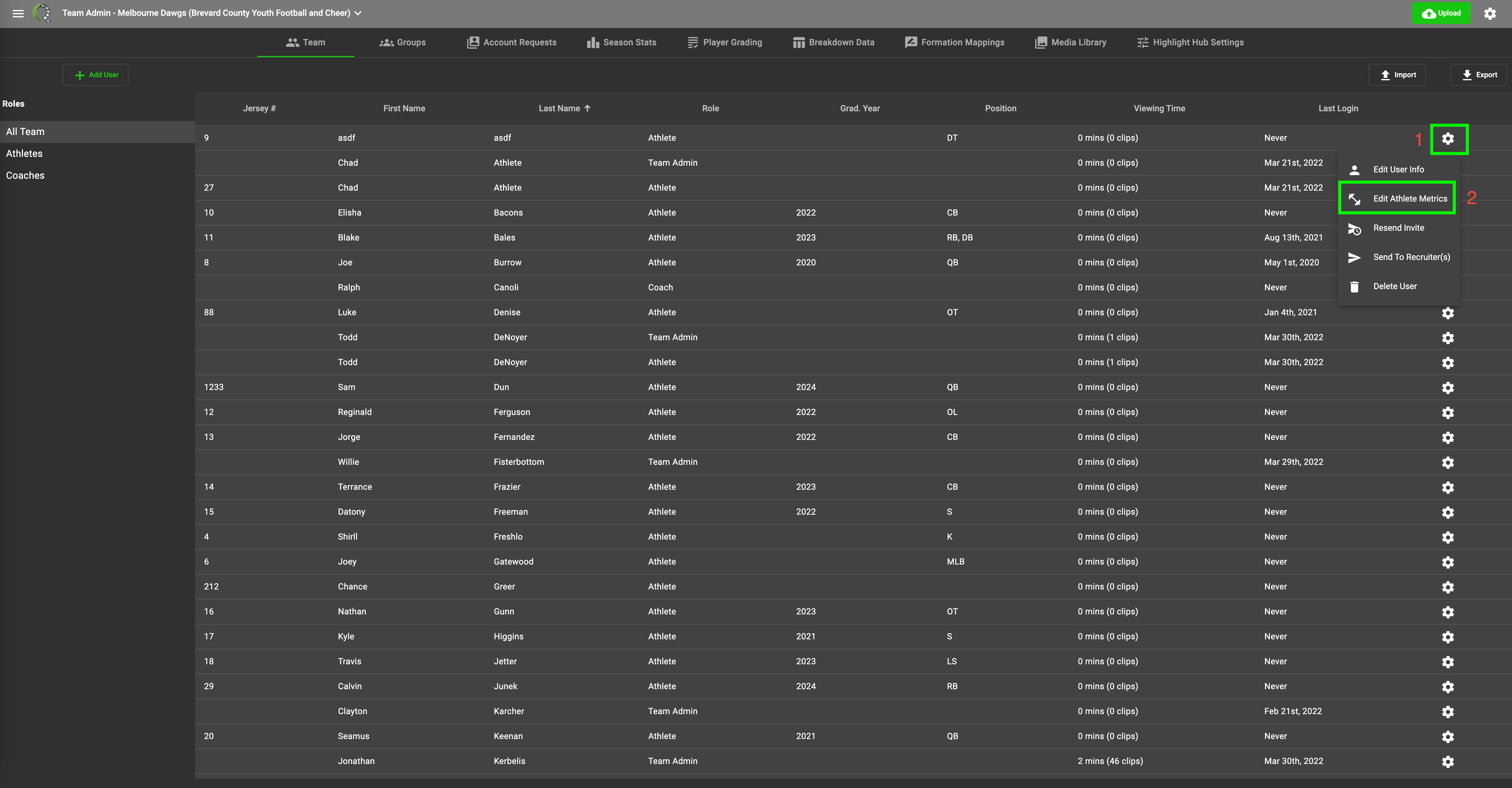1512x788 pixels.
Task: Click the green Upload button
Action: (1441, 13)
